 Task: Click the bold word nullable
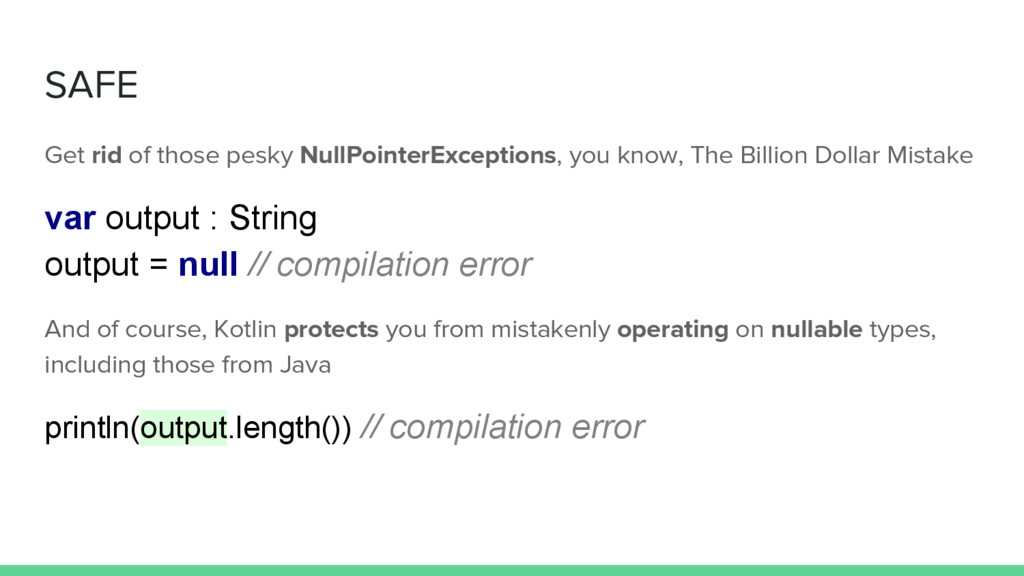816,329
